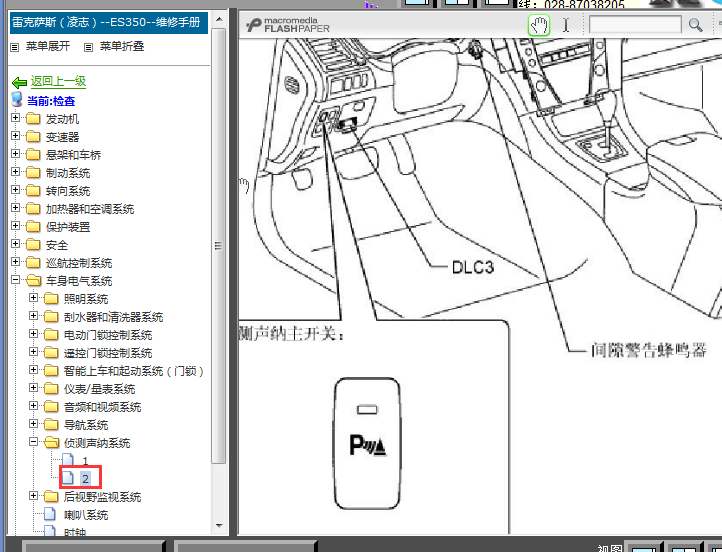Viewport: 722px width, 552px height.
Task: Expand the 电动门锁控制系统 subfolder
Action: coord(33,333)
